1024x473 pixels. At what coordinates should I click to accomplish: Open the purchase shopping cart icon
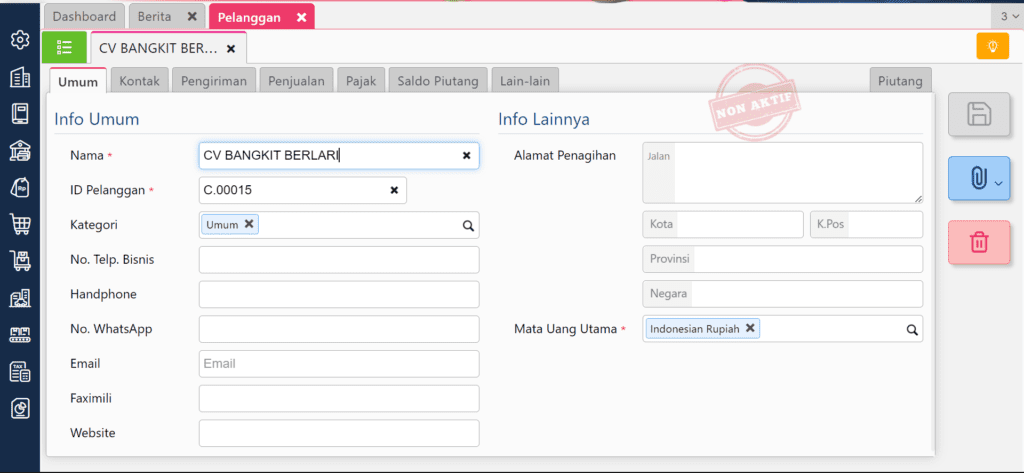20,225
